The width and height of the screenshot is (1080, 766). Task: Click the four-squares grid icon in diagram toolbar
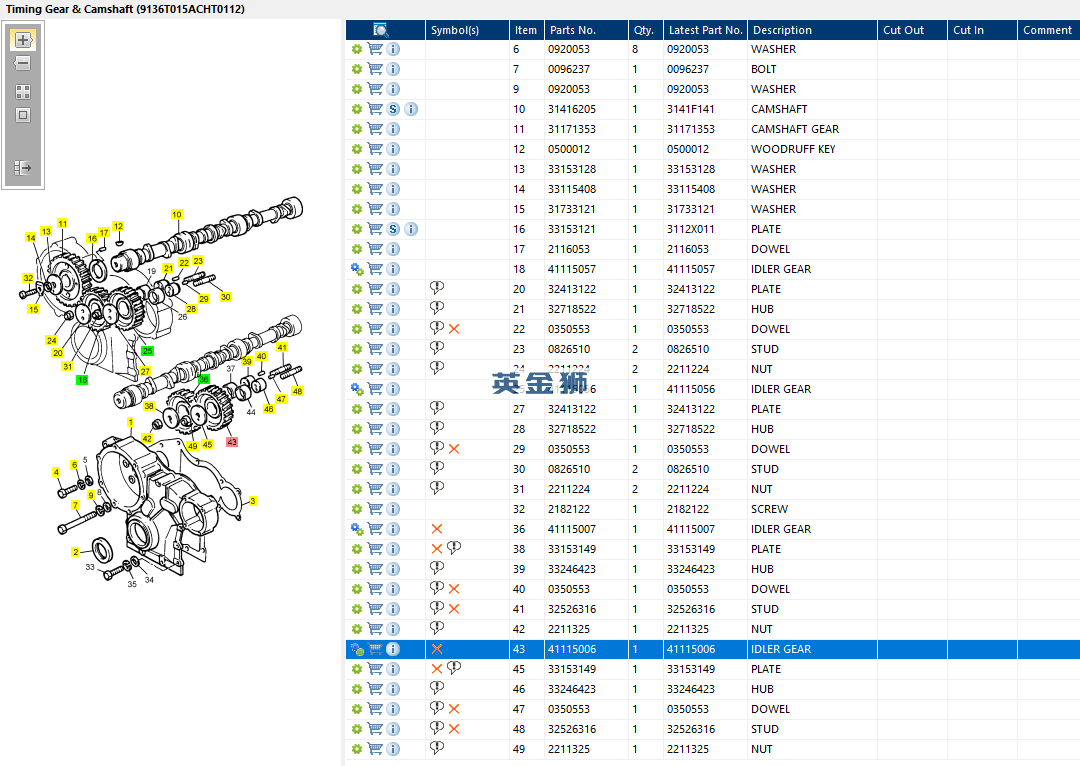tap(23, 92)
